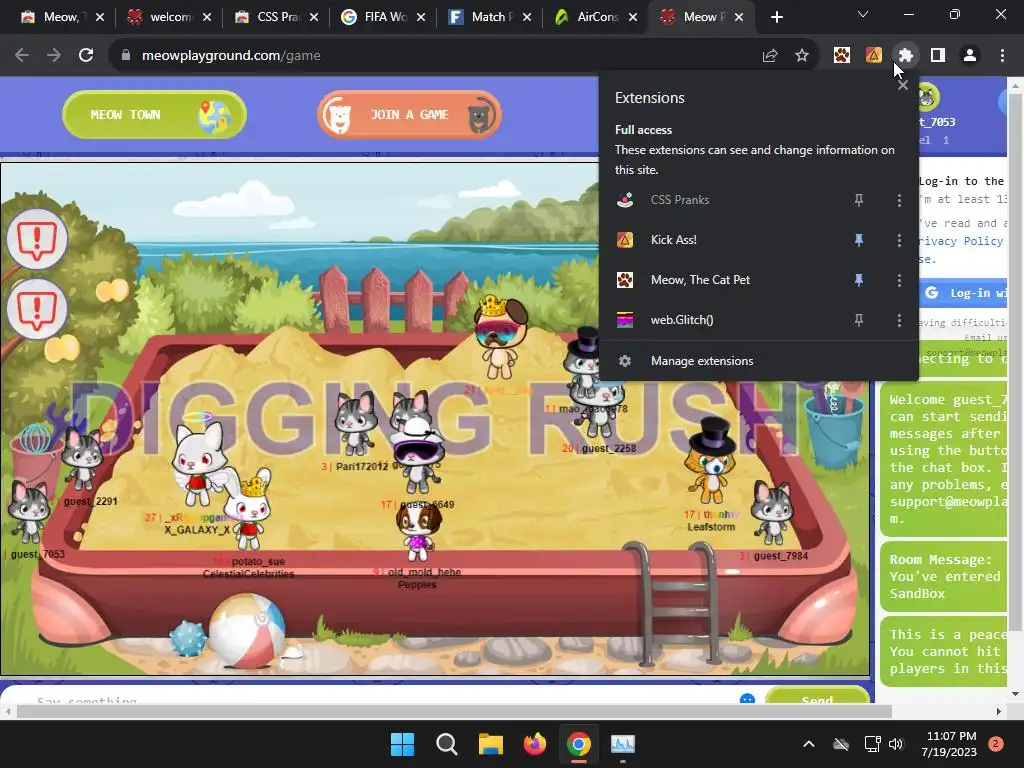Toggle pin for CSS Pranks extension
Viewport: 1024px width, 768px height.
coord(859,200)
